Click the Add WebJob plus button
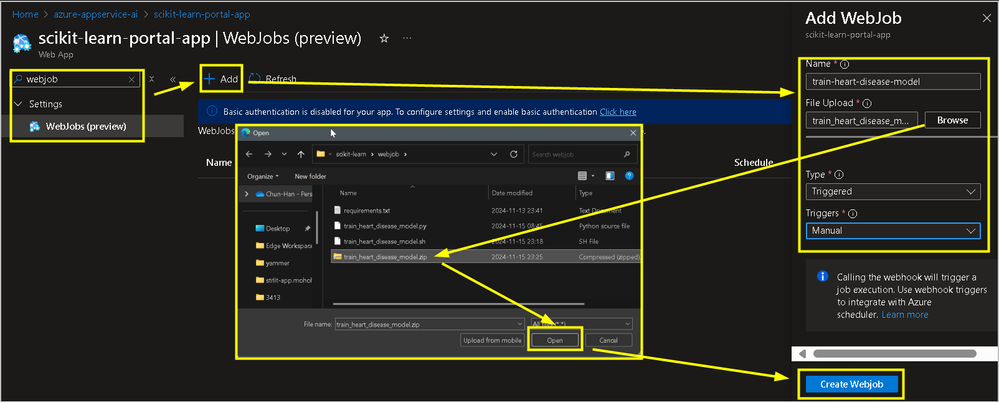Image resolution: width=999 pixels, height=402 pixels. tap(220, 79)
